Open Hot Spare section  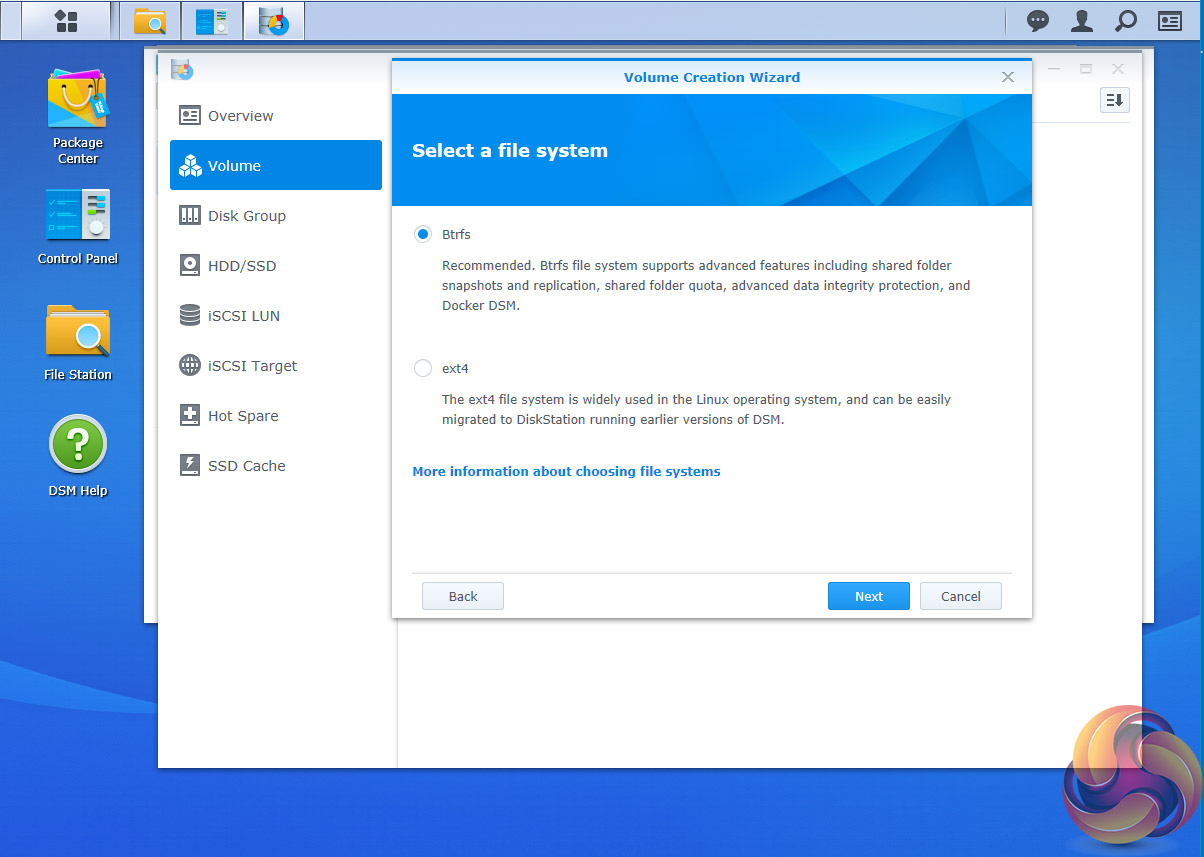(x=276, y=416)
